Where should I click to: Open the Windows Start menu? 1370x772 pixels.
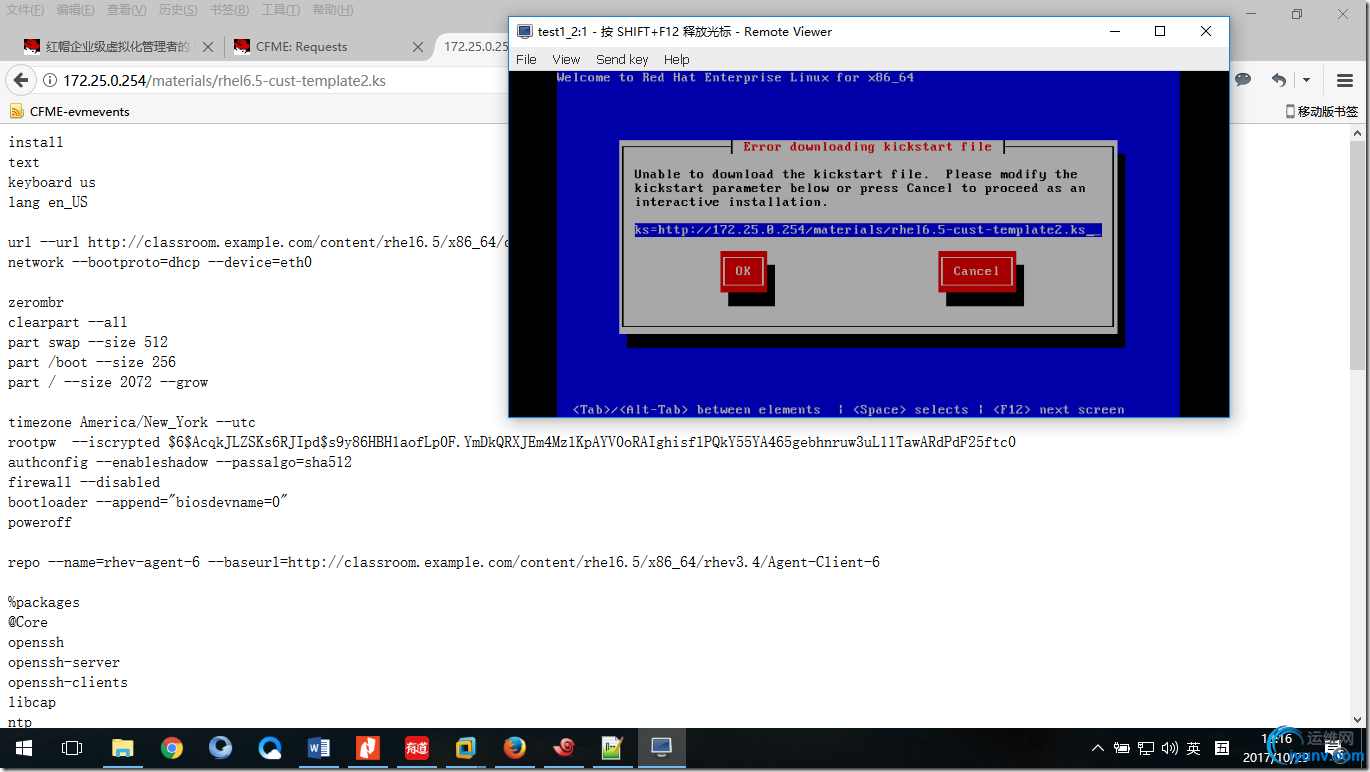pos(24,748)
